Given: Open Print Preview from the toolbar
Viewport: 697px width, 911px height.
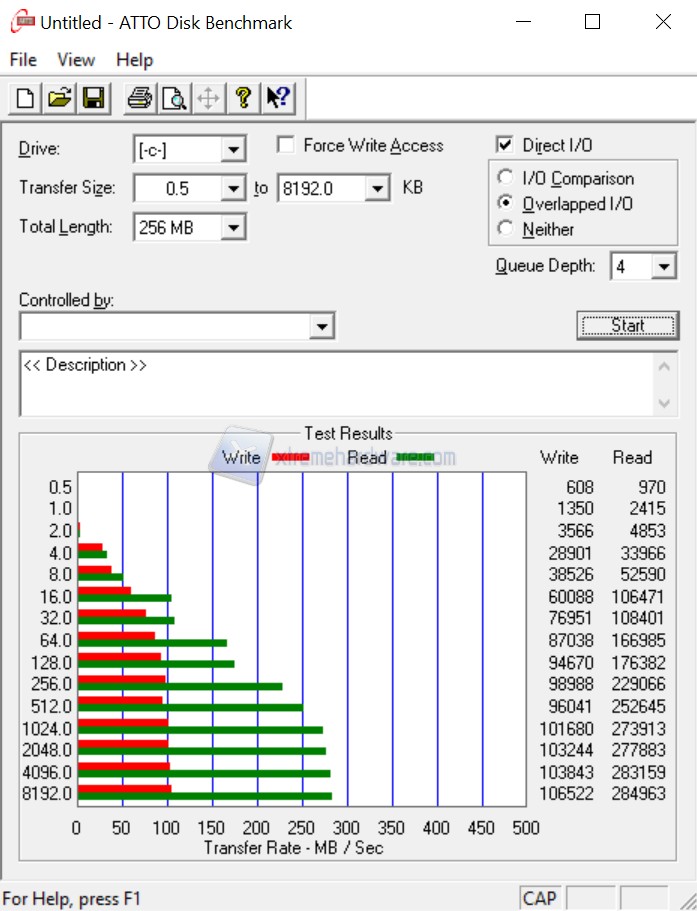Looking at the screenshot, I should click(x=174, y=98).
